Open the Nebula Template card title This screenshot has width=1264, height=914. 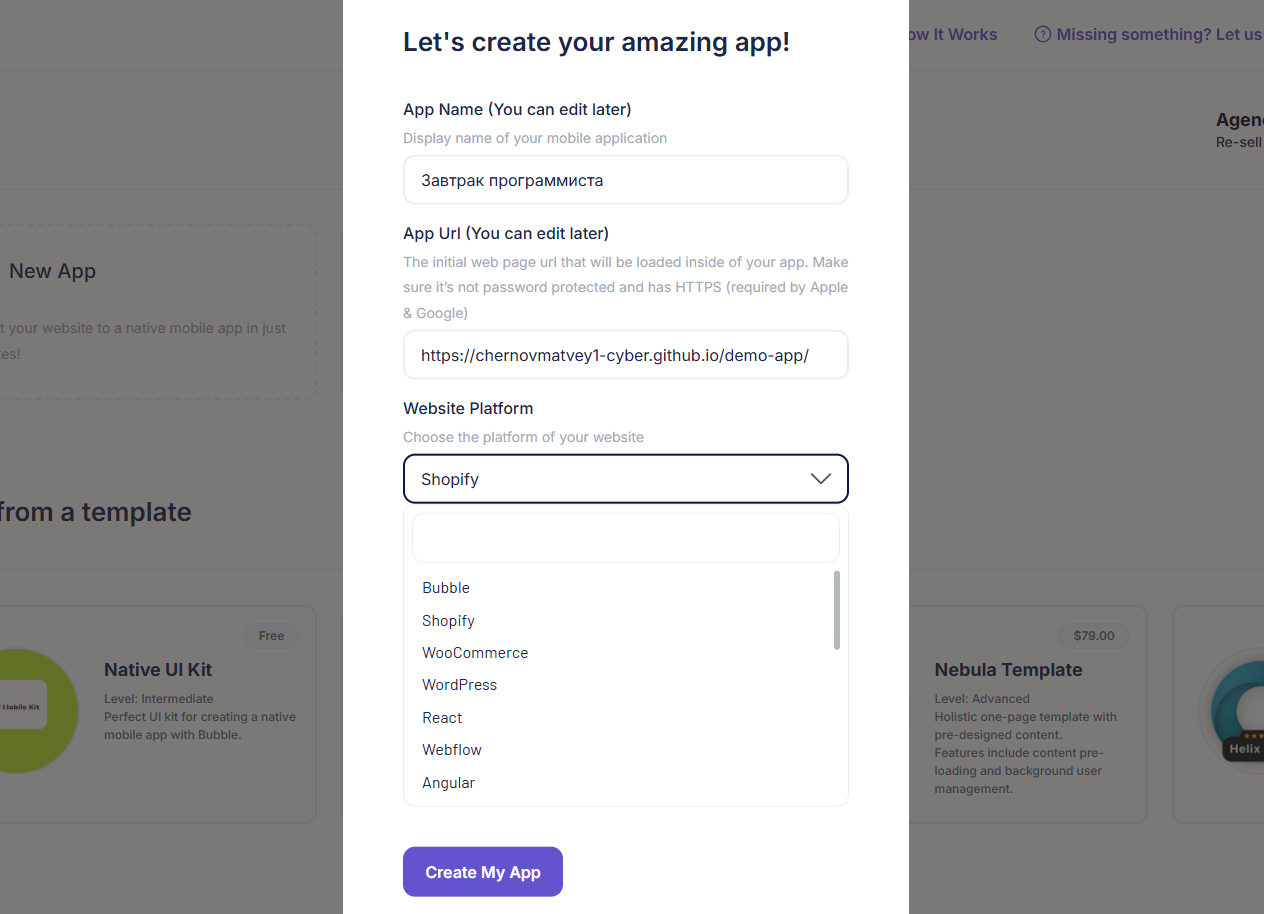click(x=1008, y=670)
